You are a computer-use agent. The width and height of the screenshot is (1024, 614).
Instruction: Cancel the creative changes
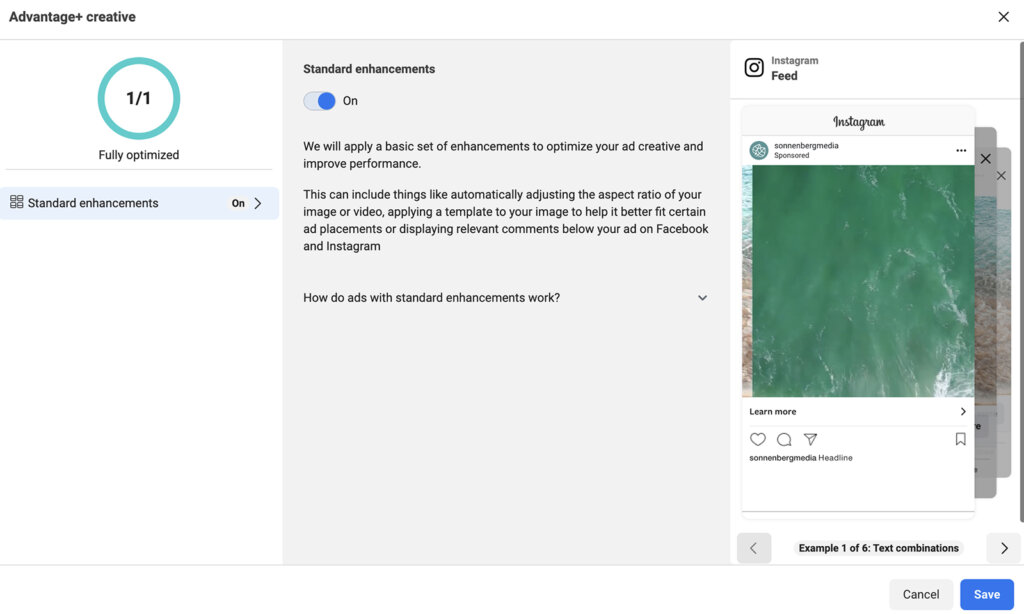tap(921, 594)
